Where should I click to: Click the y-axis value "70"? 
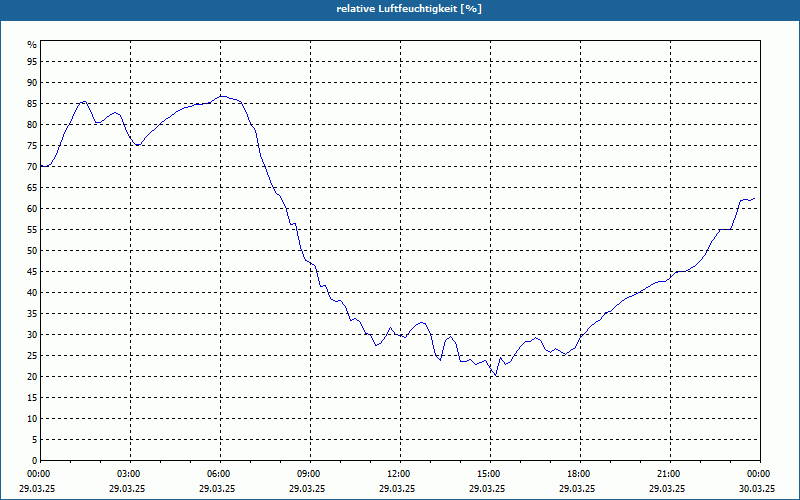tap(32, 167)
